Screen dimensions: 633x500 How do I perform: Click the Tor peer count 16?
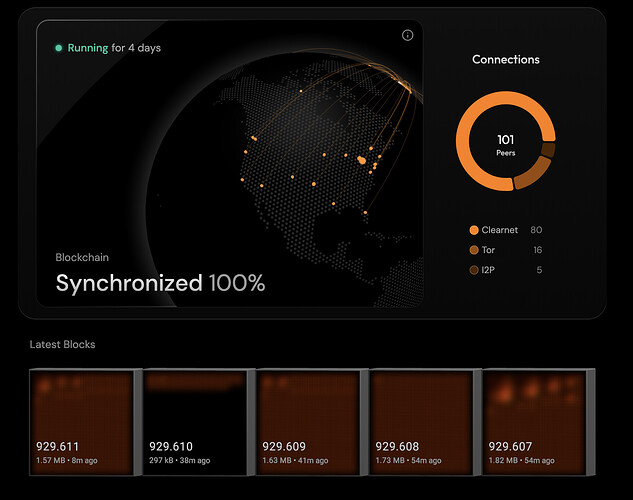[x=536, y=250]
